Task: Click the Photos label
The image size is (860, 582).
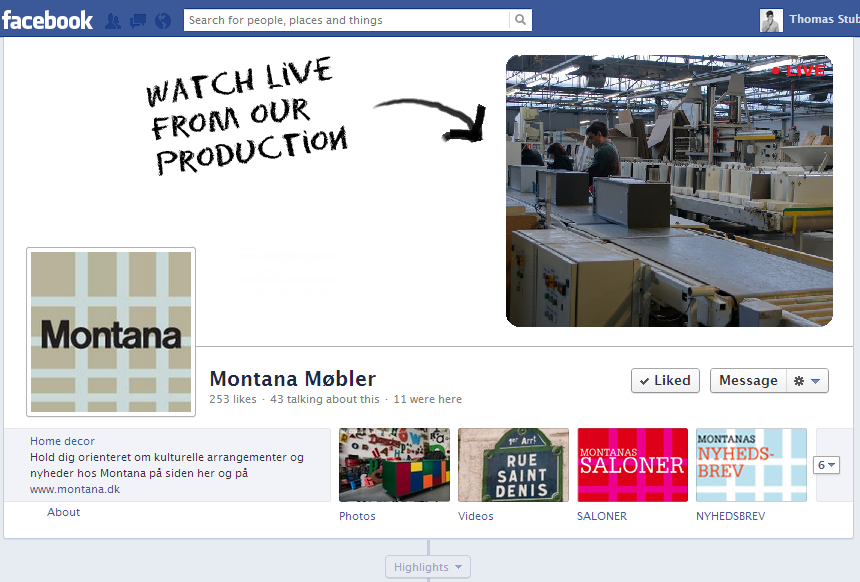Action: pos(357,516)
